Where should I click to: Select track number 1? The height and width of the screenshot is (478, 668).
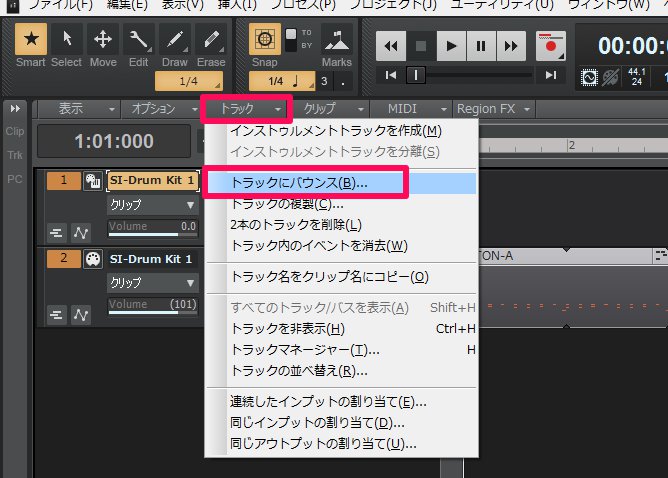click(63, 180)
